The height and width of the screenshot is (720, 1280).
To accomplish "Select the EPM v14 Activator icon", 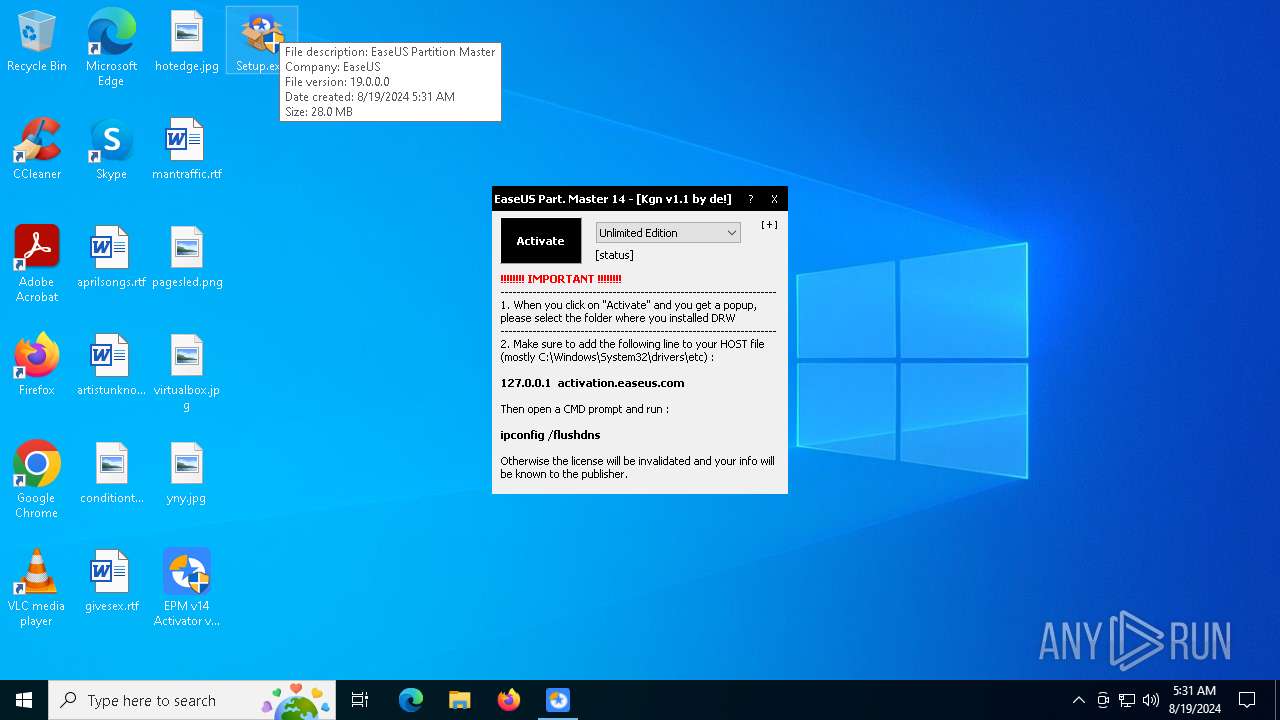I will [x=187, y=588].
